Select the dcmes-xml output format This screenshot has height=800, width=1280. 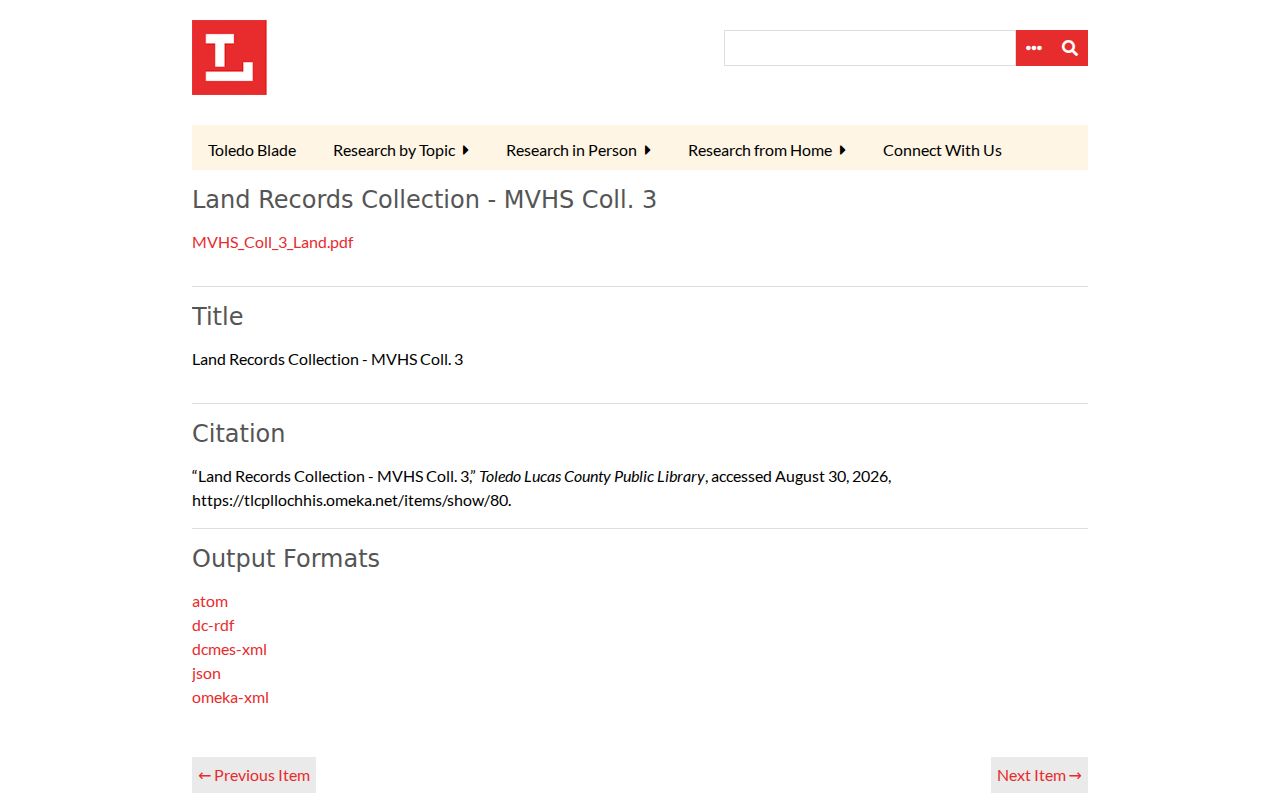pos(229,649)
